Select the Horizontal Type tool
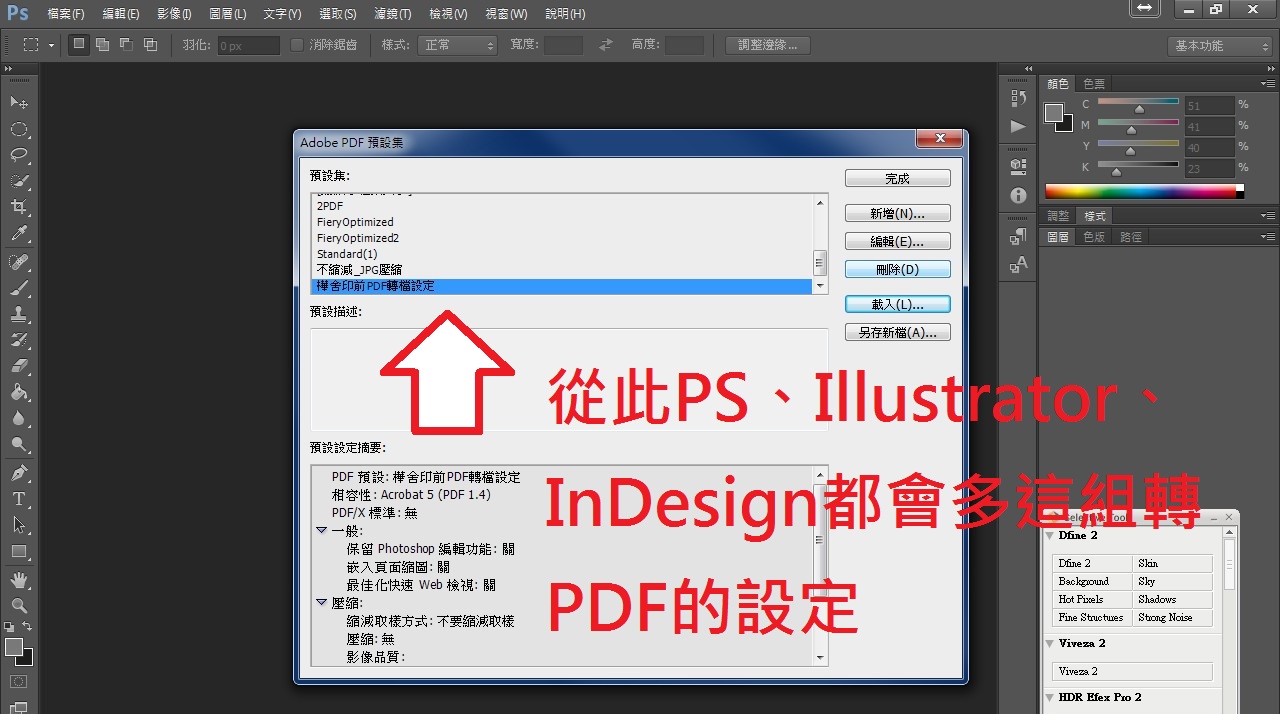Viewport: 1280px width, 714px height. [19, 499]
